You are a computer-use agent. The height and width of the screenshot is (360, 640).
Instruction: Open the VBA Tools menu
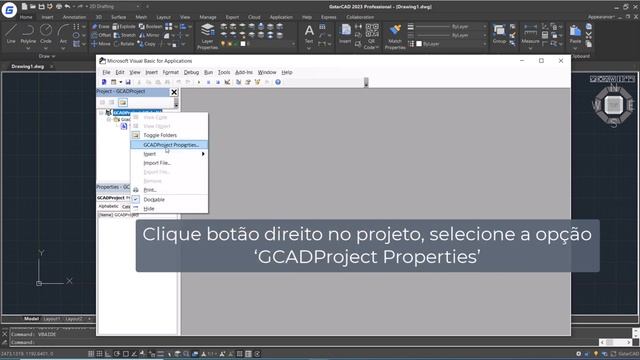(224, 72)
